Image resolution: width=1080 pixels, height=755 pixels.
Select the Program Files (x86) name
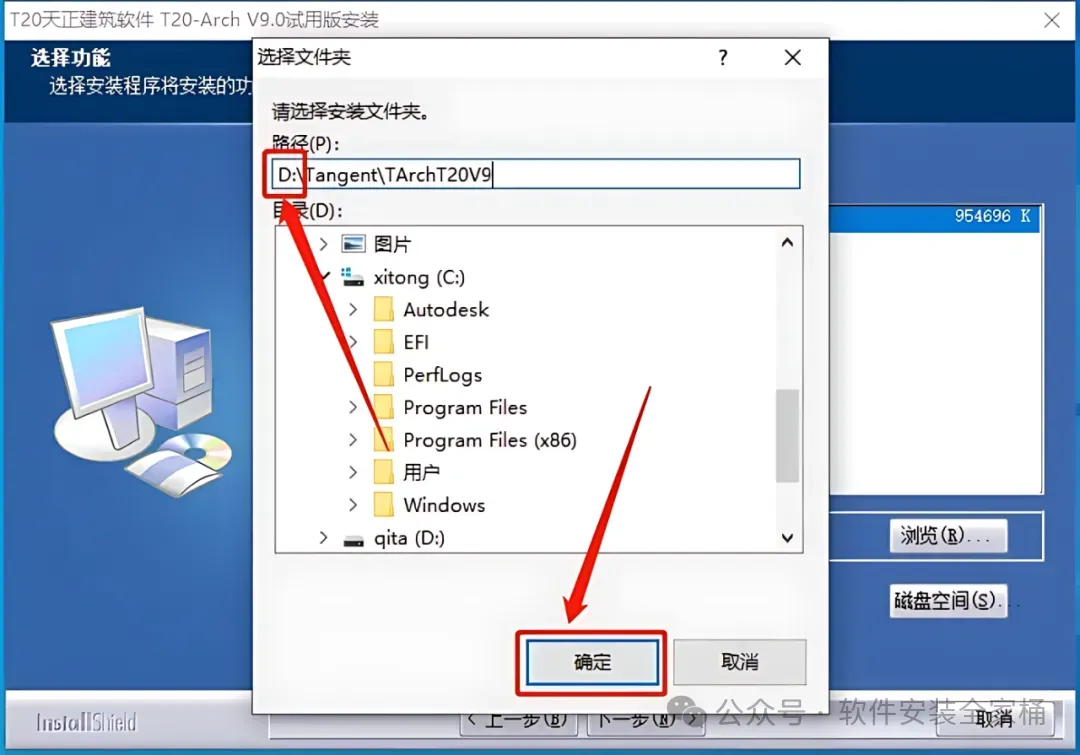point(490,439)
